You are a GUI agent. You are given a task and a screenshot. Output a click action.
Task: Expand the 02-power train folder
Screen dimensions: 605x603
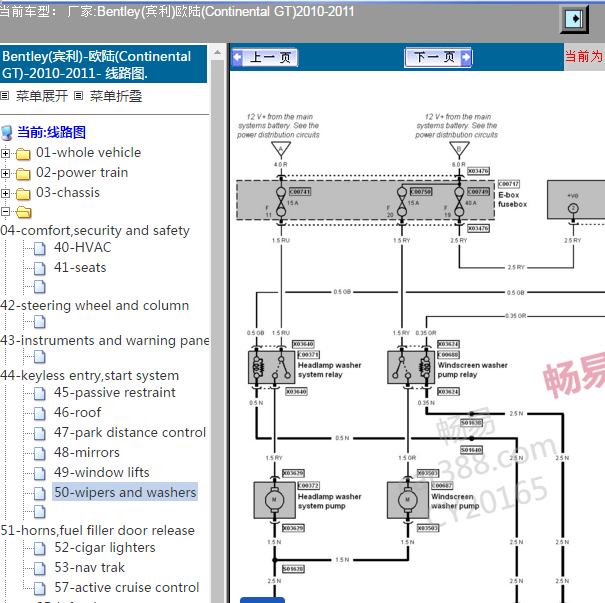click(x=5, y=173)
